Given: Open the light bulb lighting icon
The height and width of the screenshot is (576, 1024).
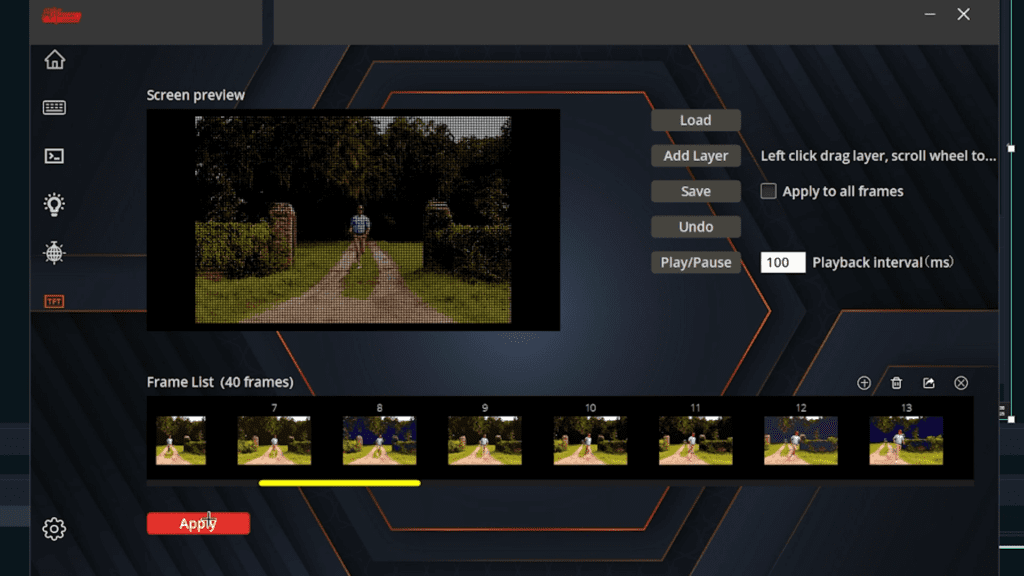Looking at the screenshot, I should click(55, 204).
